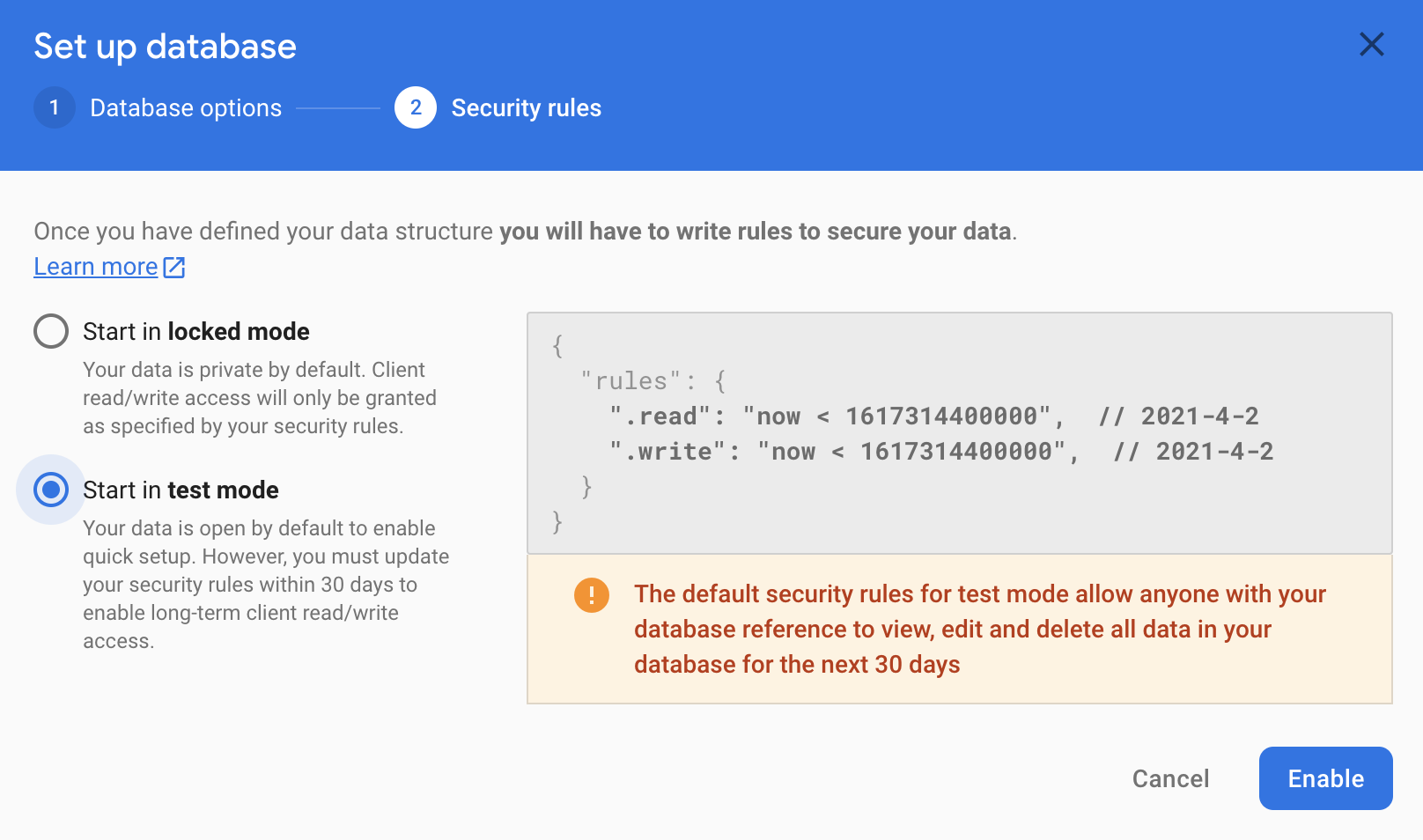Click the Database options wizard label
This screenshot has height=840, width=1423.
186,107
